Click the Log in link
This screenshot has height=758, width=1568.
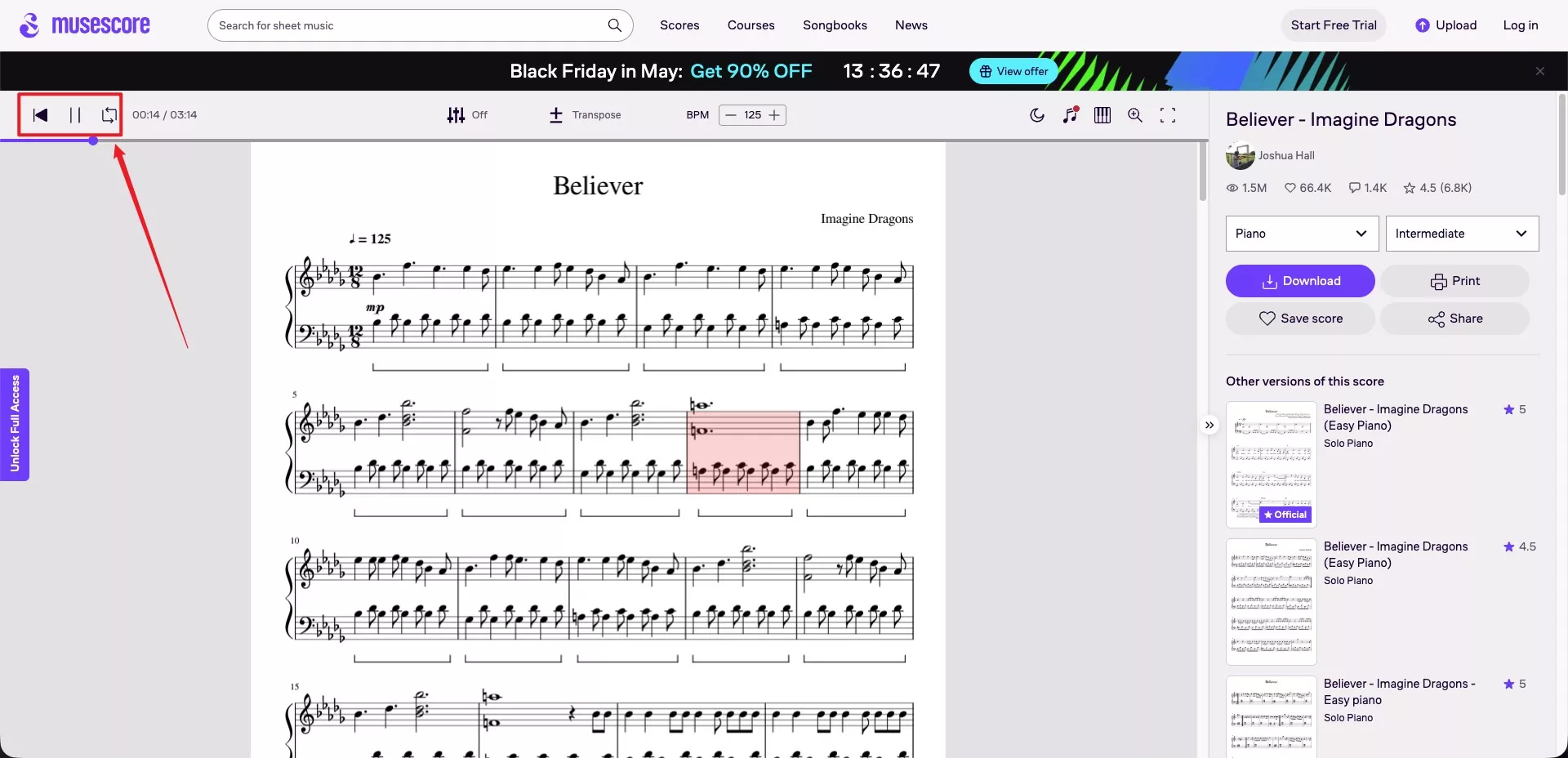pos(1521,25)
